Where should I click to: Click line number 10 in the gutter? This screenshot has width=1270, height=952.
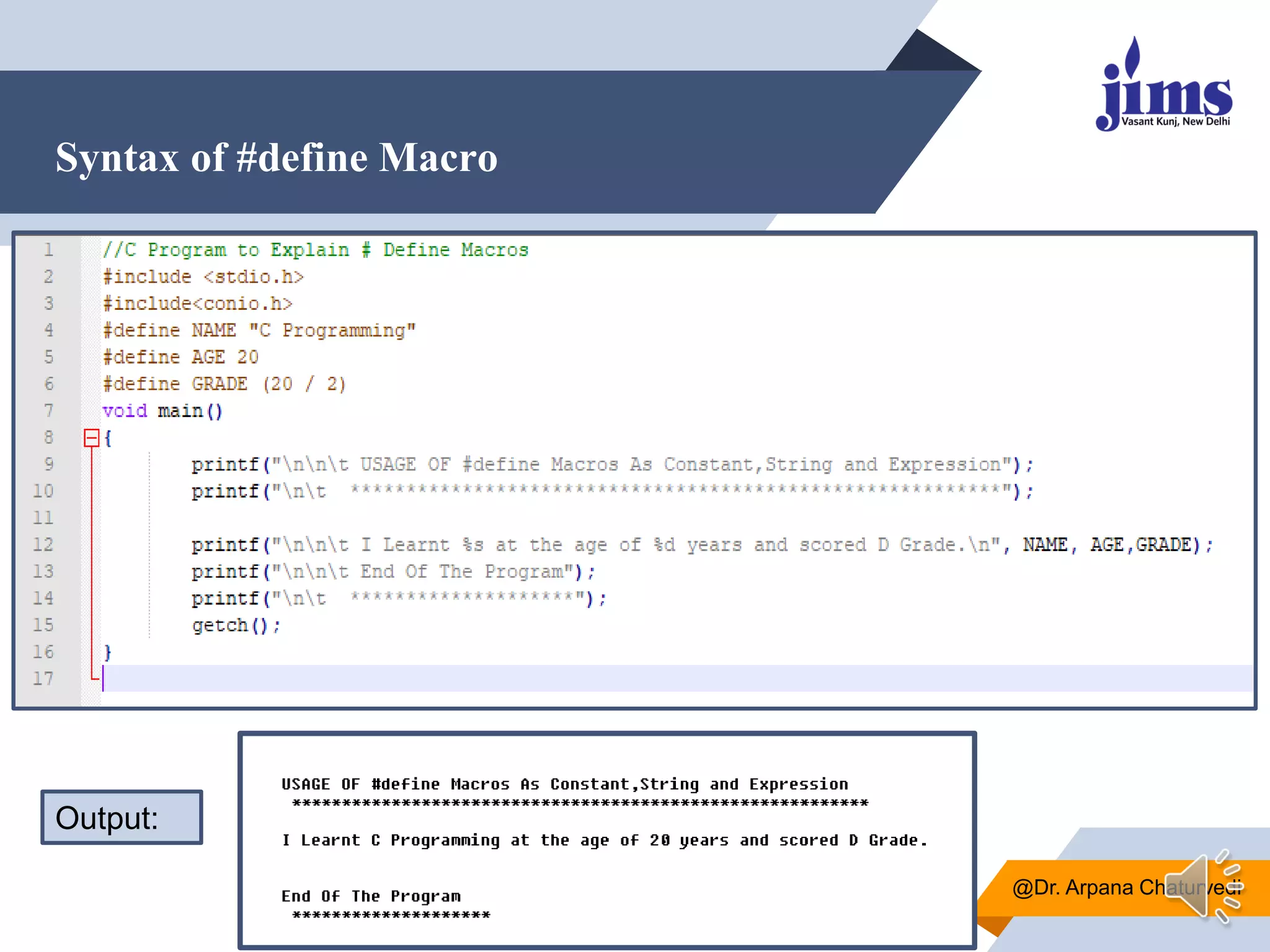click(43, 491)
